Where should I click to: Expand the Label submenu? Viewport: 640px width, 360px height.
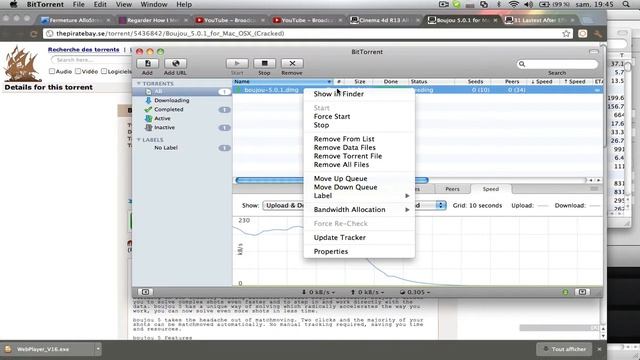[359, 196]
